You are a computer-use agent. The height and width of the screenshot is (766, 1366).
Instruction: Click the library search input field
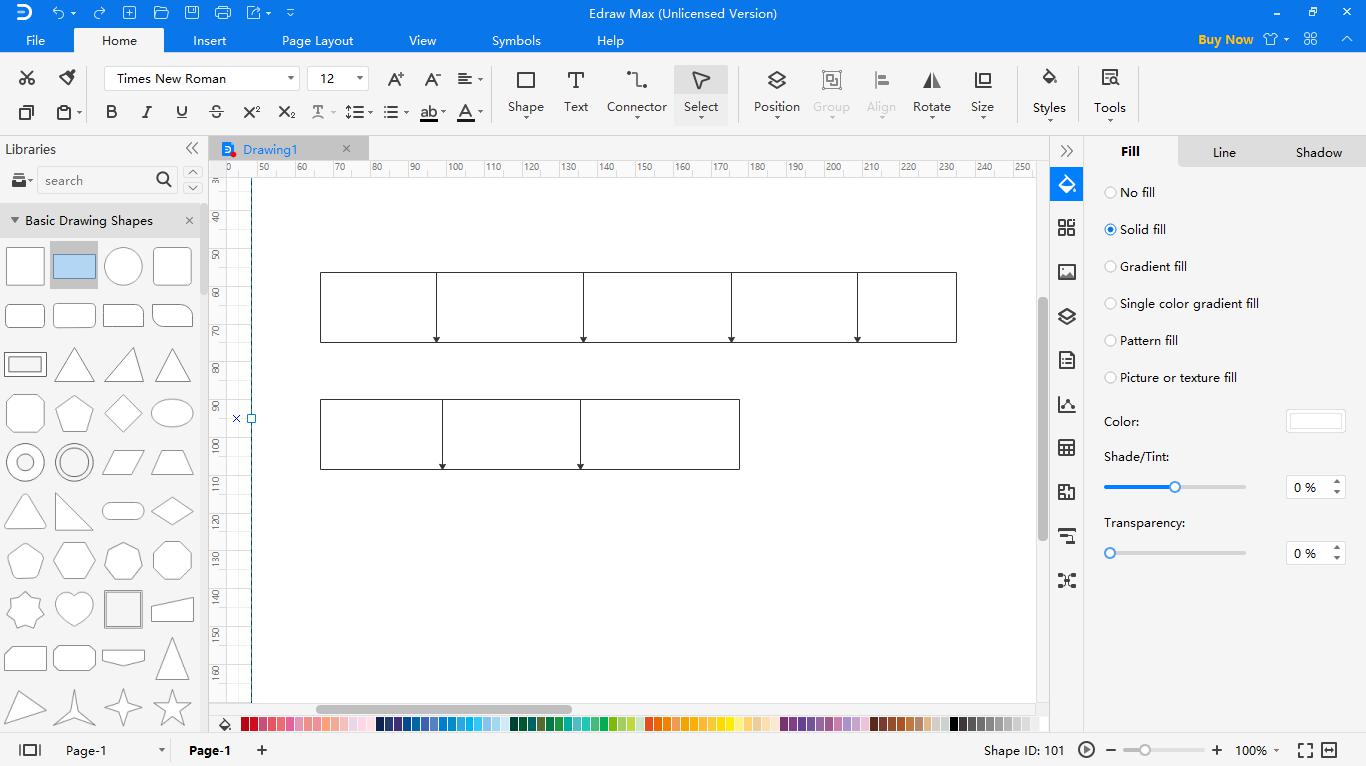pos(96,180)
